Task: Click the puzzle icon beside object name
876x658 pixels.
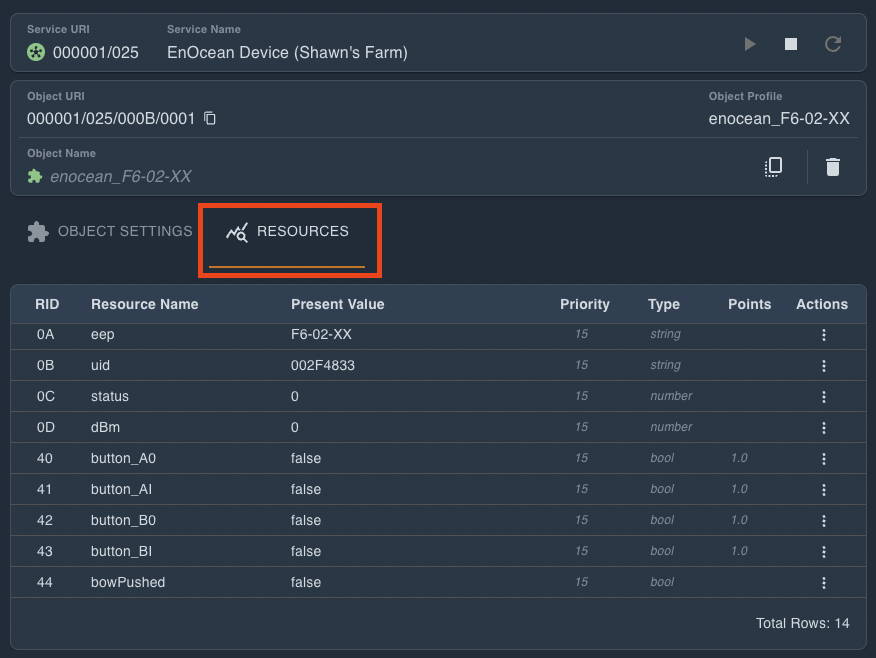Action: coord(35,176)
